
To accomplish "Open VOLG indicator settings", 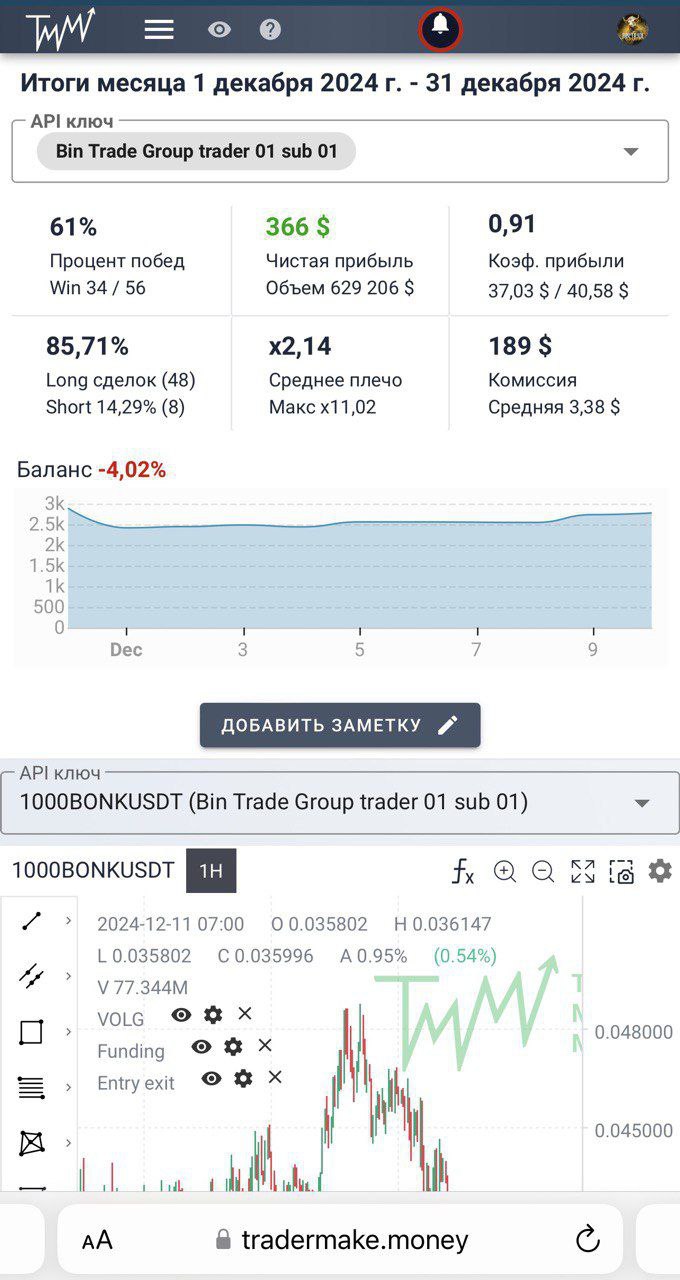I will [213, 1015].
